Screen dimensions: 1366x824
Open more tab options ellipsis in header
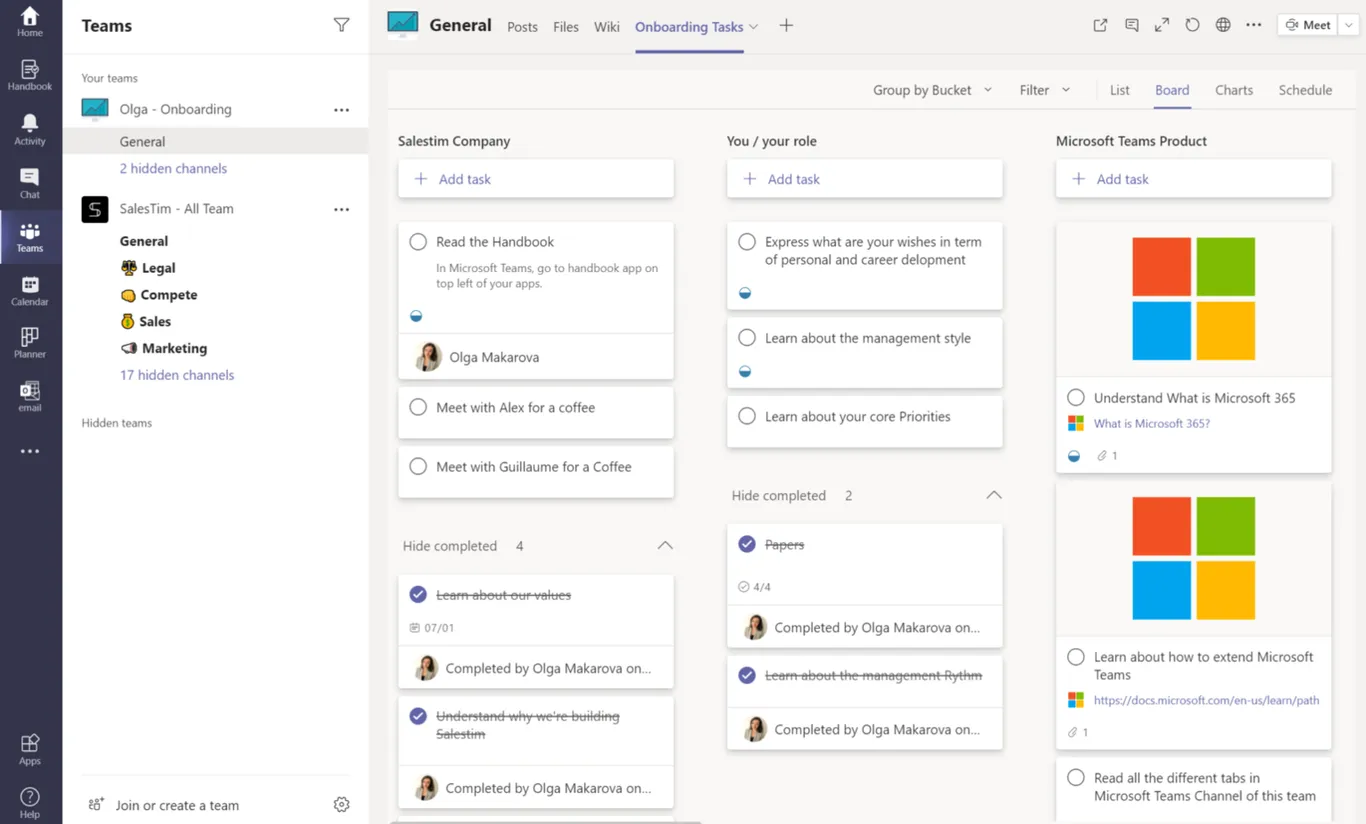pos(1254,26)
